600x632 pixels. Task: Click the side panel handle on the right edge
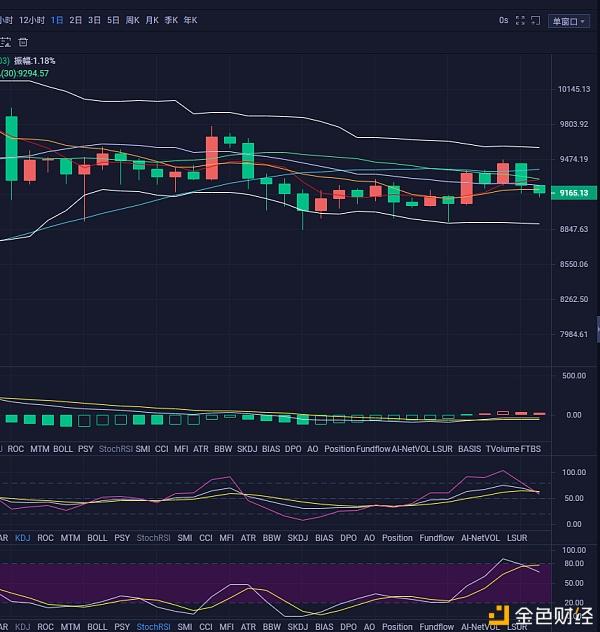coord(598,329)
